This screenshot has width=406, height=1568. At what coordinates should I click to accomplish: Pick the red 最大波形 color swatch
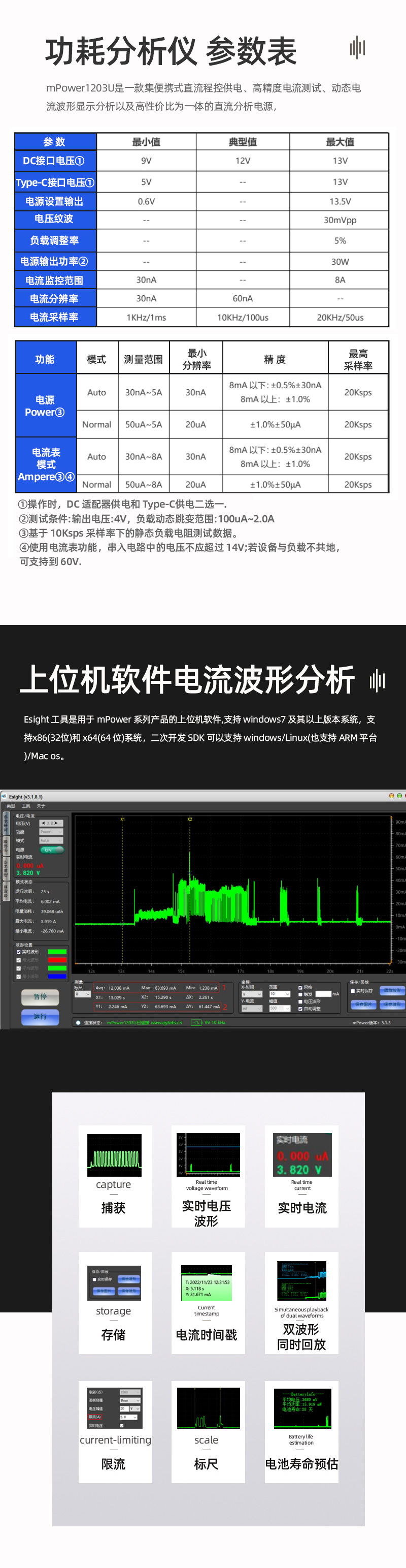[57, 960]
